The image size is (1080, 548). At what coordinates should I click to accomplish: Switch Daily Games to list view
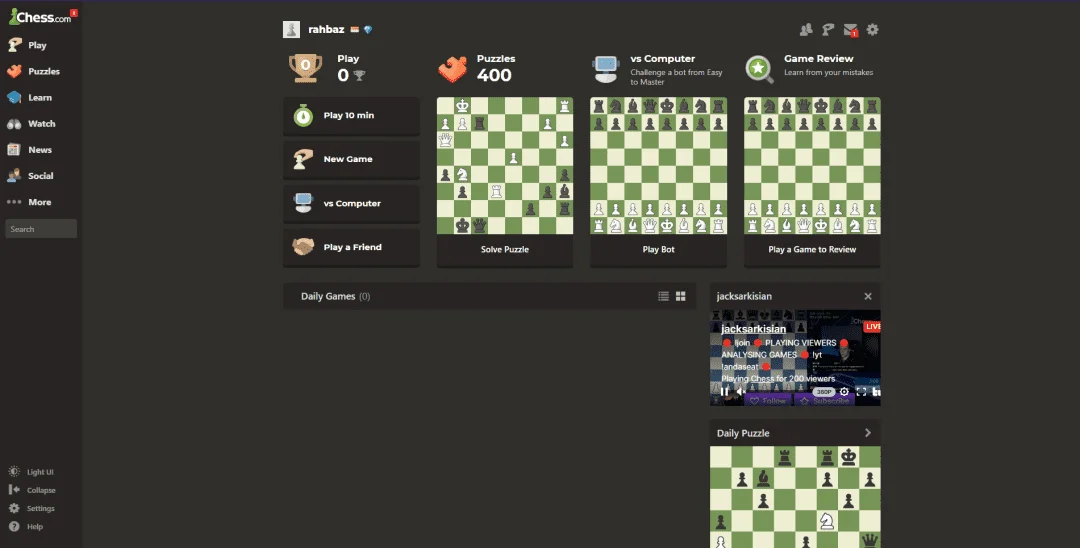(663, 296)
